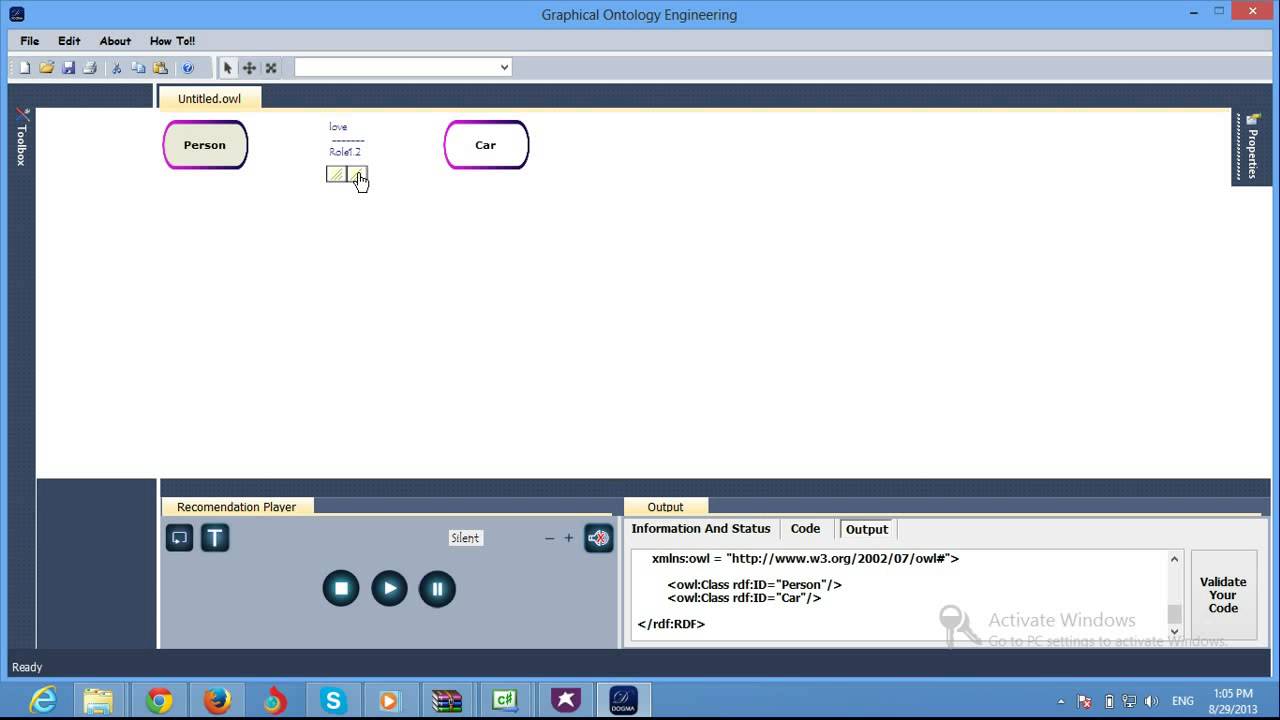1280x720 pixels.
Task: Play the recommendation
Action: (389, 588)
